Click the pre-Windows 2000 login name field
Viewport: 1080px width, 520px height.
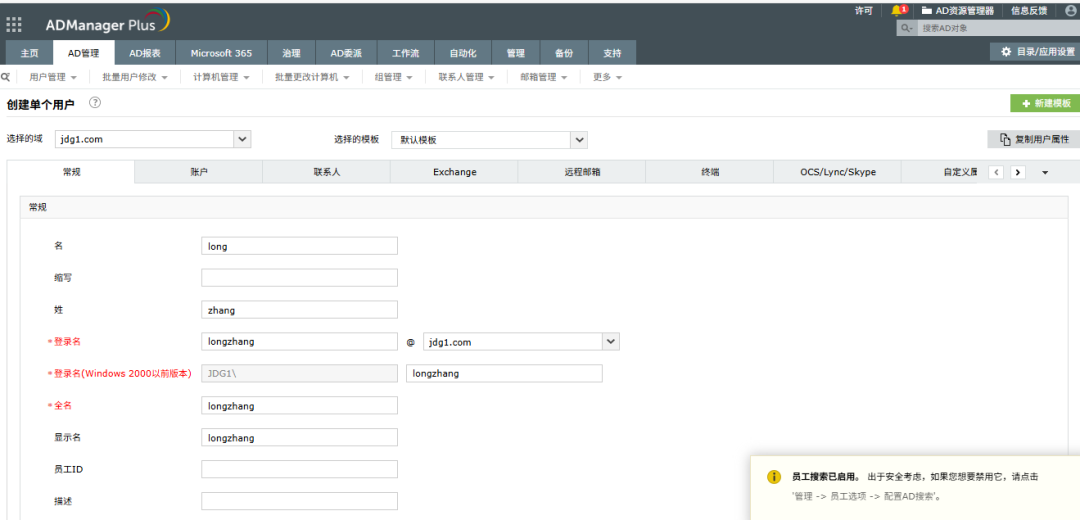click(x=504, y=373)
